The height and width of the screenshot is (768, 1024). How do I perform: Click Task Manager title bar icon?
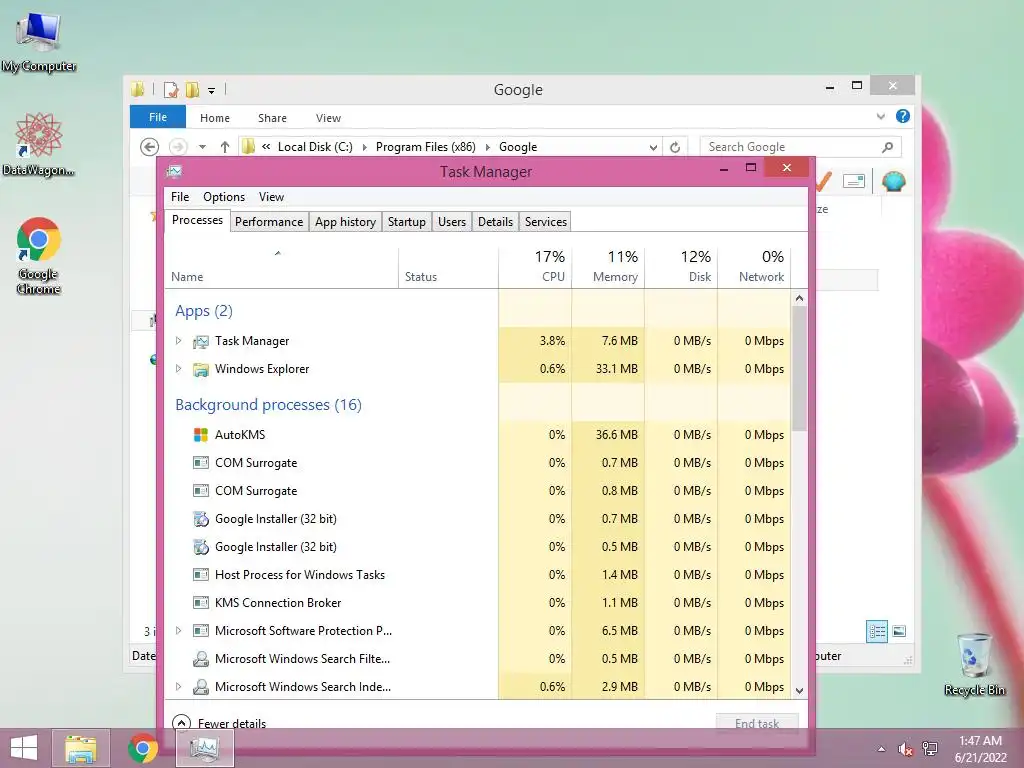click(x=174, y=172)
